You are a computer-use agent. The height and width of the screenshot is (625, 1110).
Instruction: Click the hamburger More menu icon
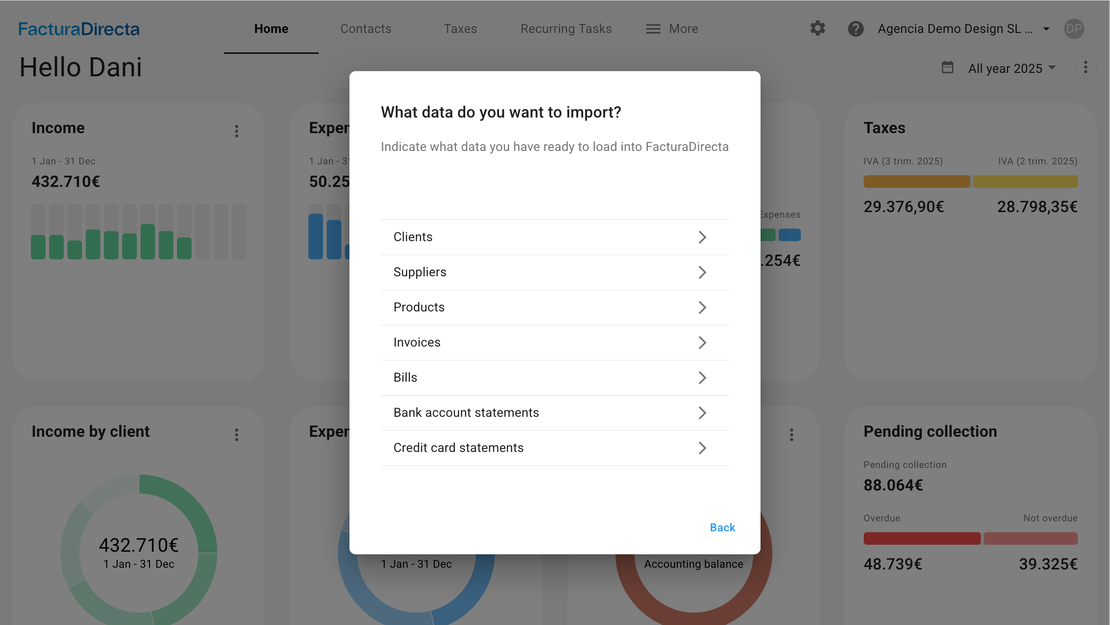pyautogui.click(x=653, y=29)
